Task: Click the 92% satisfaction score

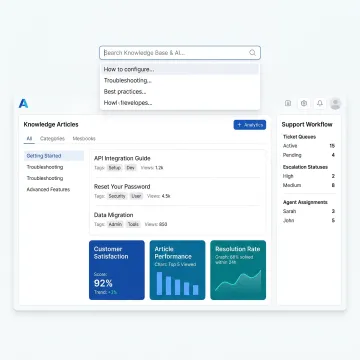Action: point(103,283)
